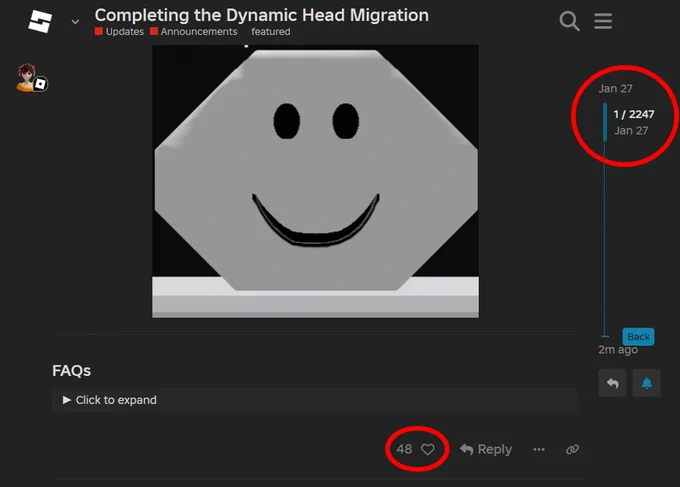Viewport: 680px width, 487px height.
Task: Grab the blue timeline scroller handle
Action: [x=605, y=122]
